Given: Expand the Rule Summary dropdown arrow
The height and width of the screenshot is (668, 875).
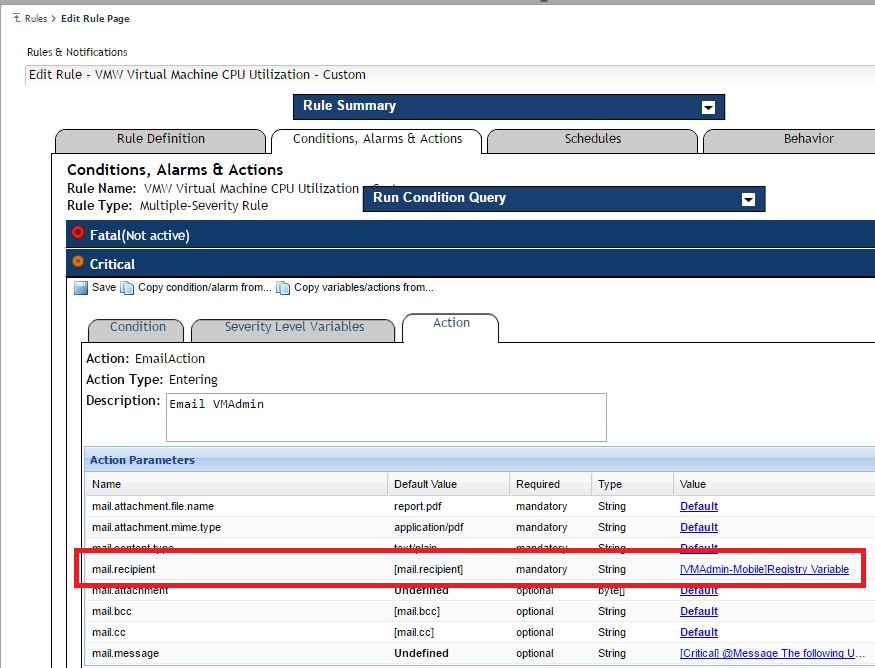Looking at the screenshot, I should coord(708,107).
